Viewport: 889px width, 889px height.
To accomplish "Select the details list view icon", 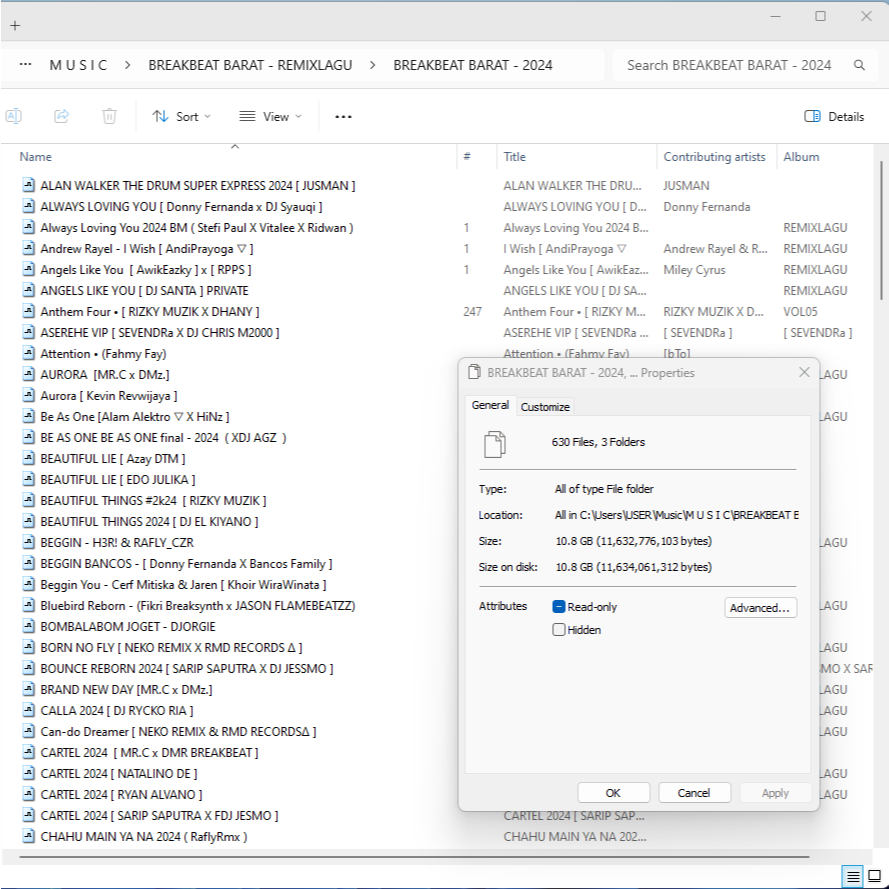I will point(853,876).
